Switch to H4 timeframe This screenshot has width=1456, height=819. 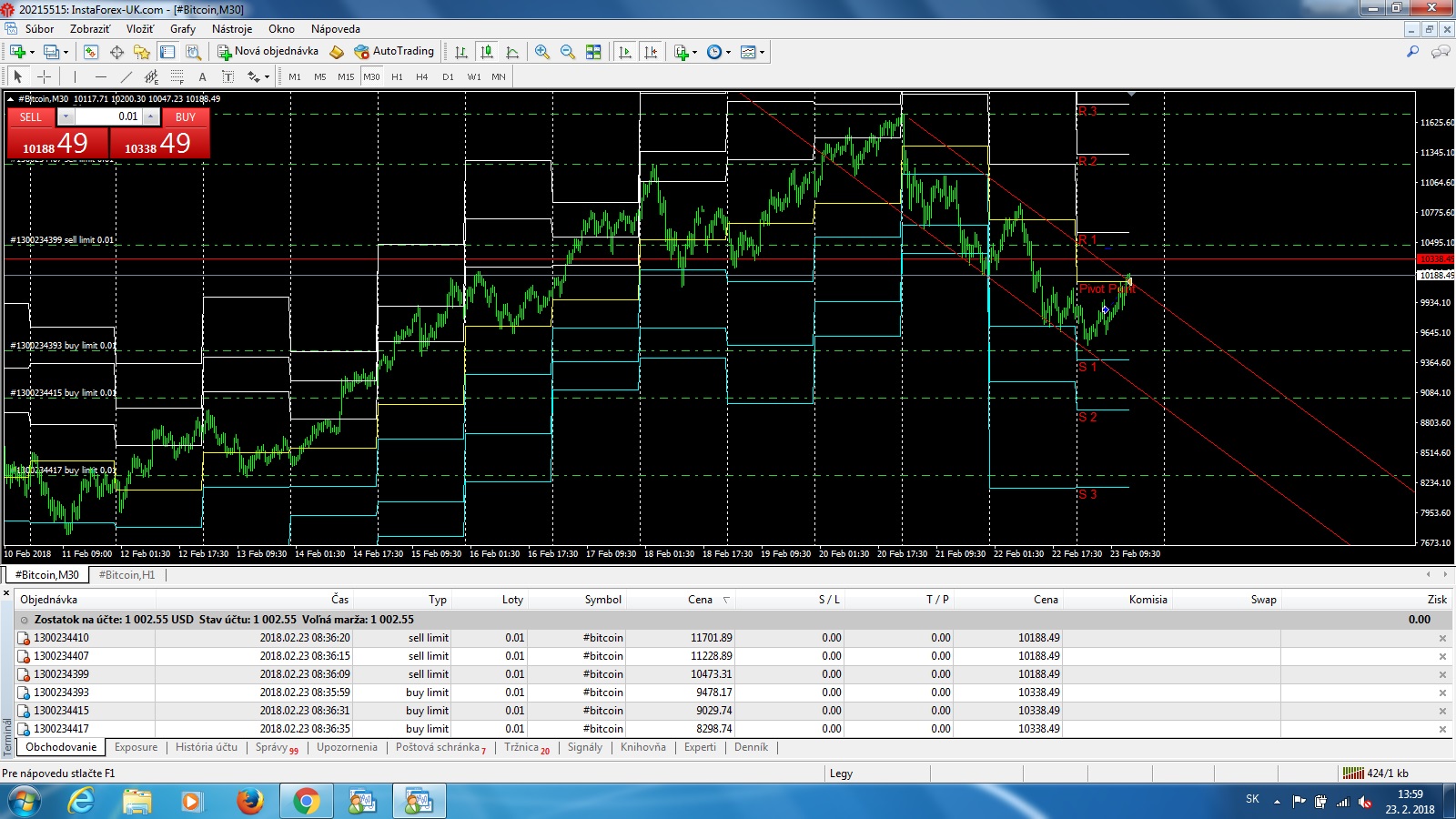[x=422, y=76]
